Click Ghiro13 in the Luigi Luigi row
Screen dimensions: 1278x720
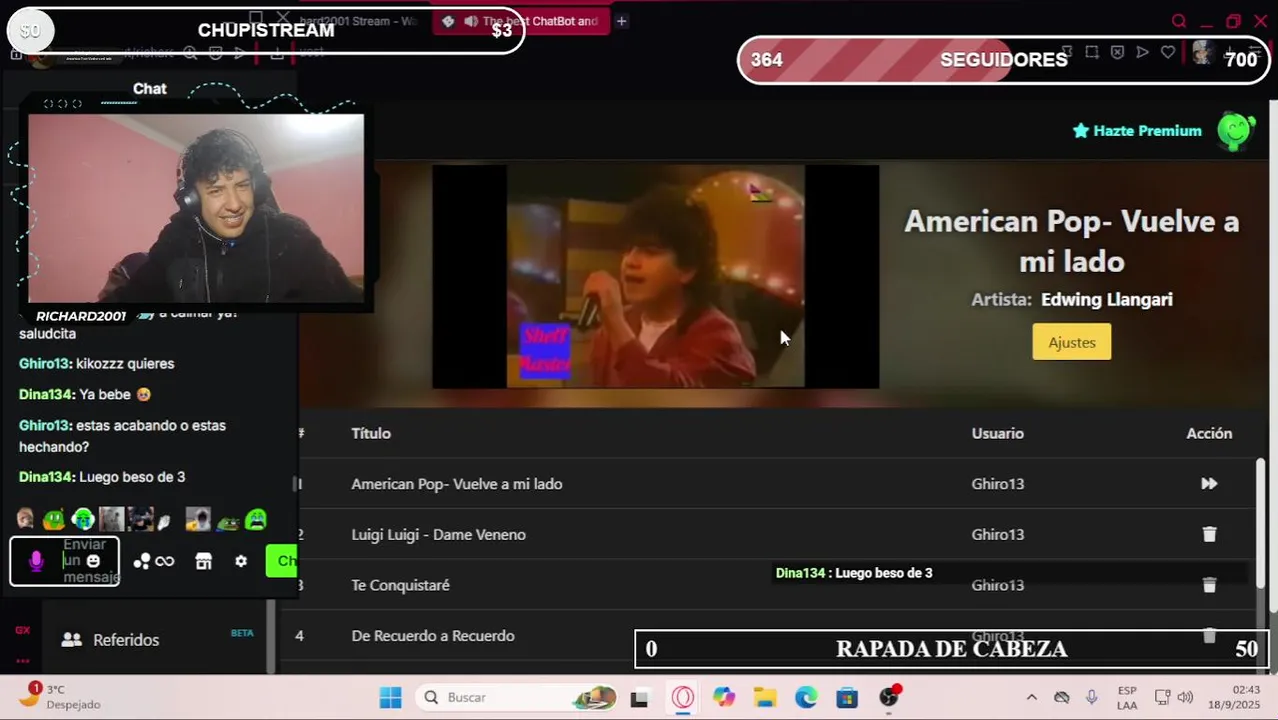997,535
